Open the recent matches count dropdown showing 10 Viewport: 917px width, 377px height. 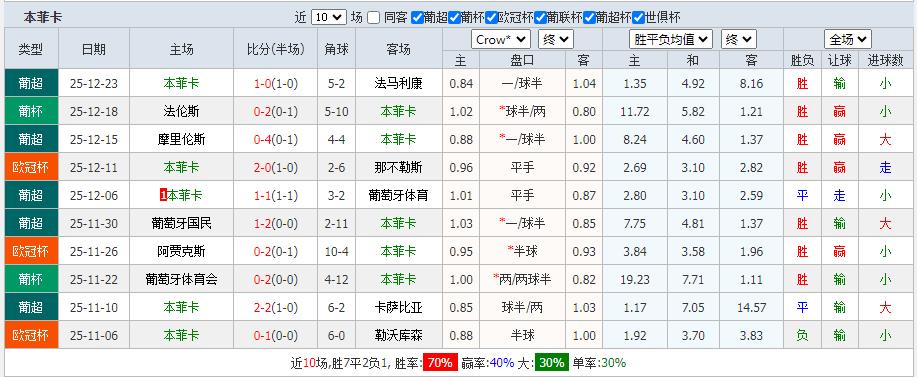(x=329, y=18)
